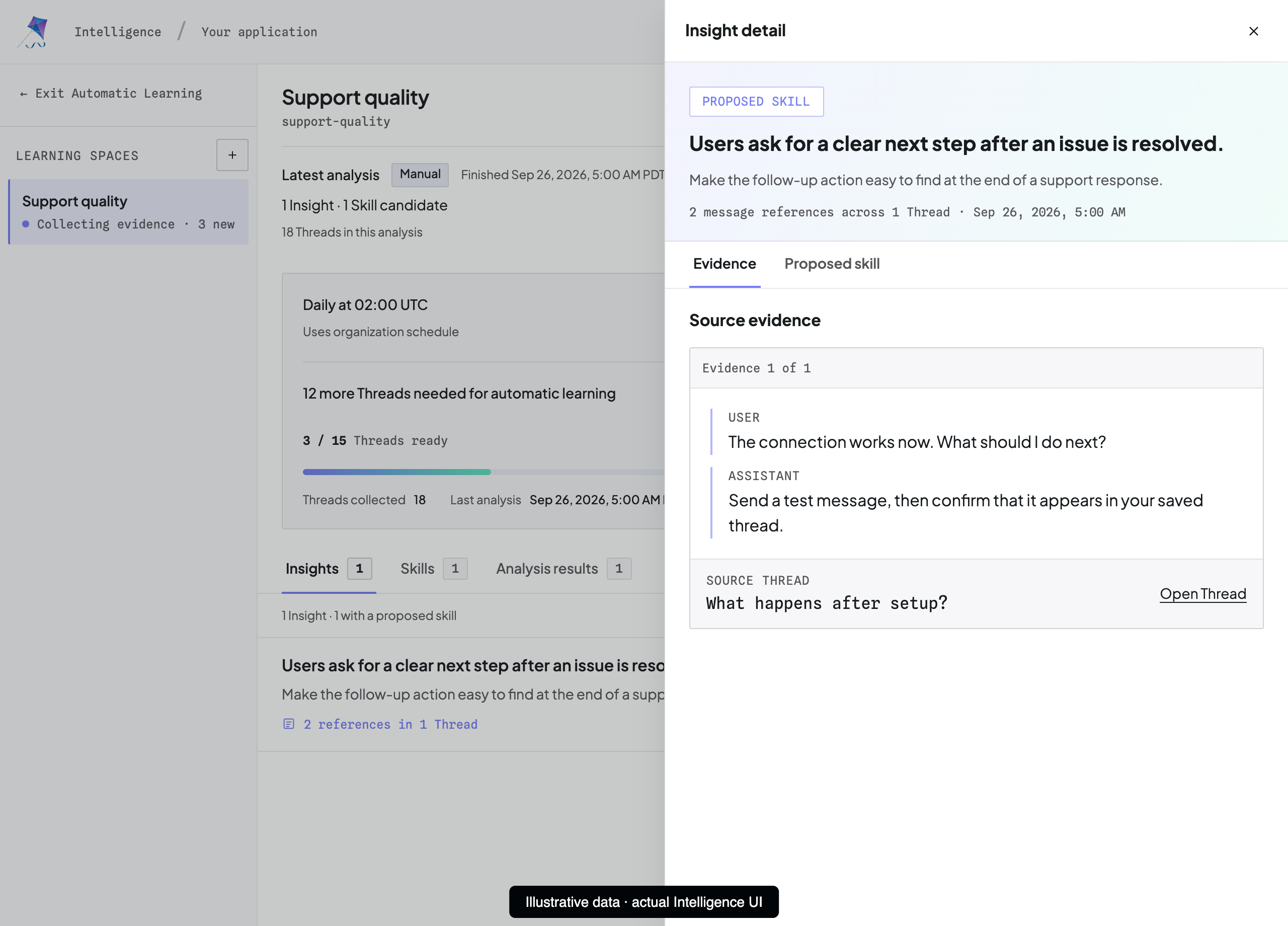Image resolution: width=1288 pixels, height=926 pixels.
Task: Open the Skills tab
Action: point(433,569)
